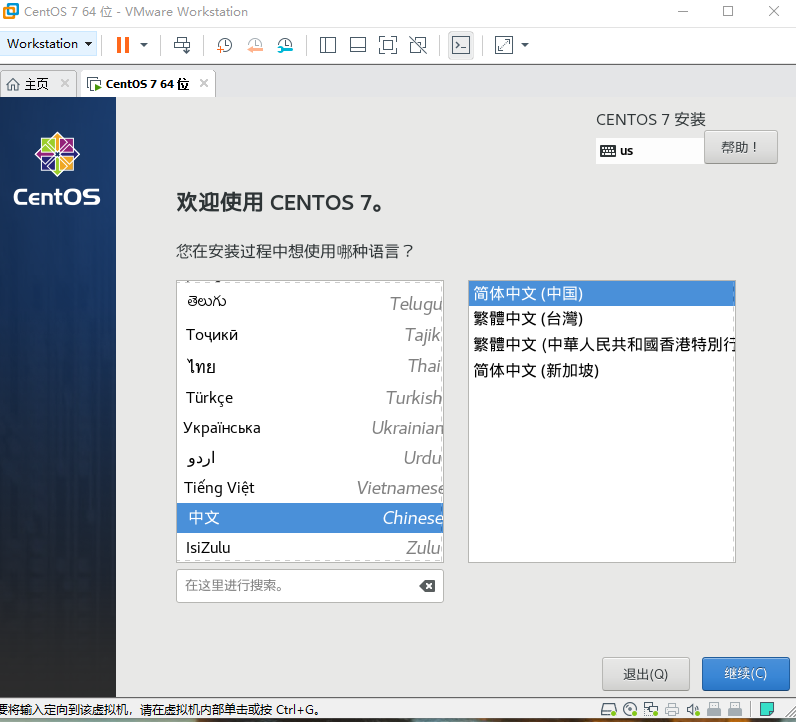The width and height of the screenshot is (796, 722).
Task: Minimize the VMware Workstation window
Action: [x=683, y=11]
